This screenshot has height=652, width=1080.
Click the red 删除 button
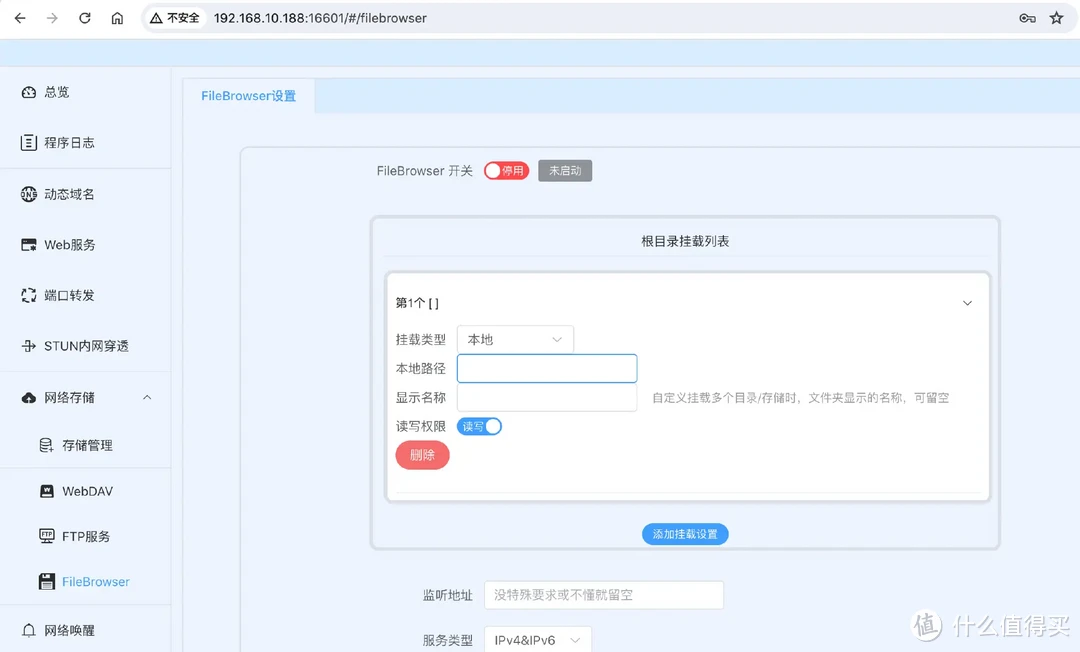pyautogui.click(x=422, y=456)
